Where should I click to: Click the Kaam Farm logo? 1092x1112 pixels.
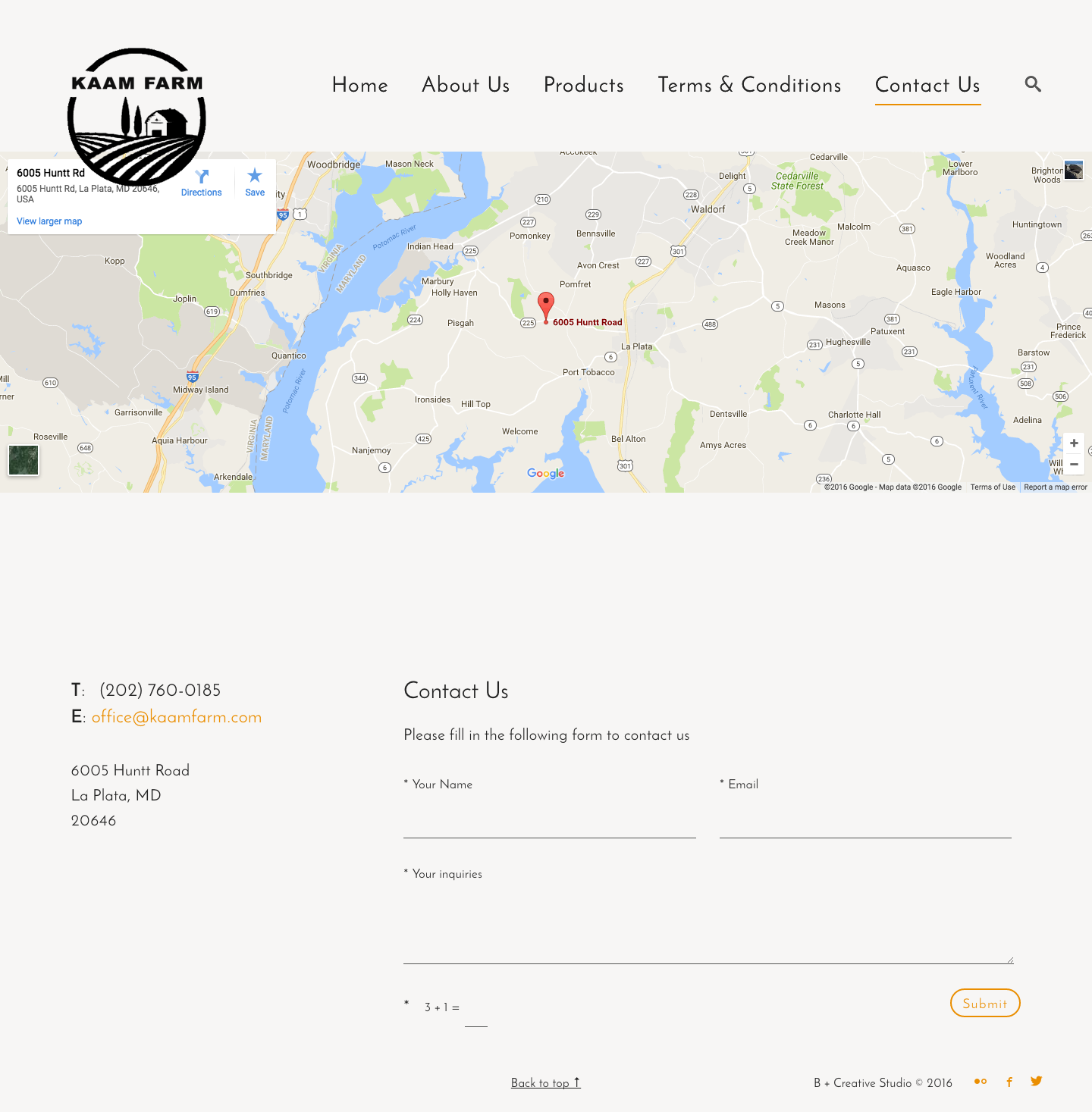click(136, 117)
